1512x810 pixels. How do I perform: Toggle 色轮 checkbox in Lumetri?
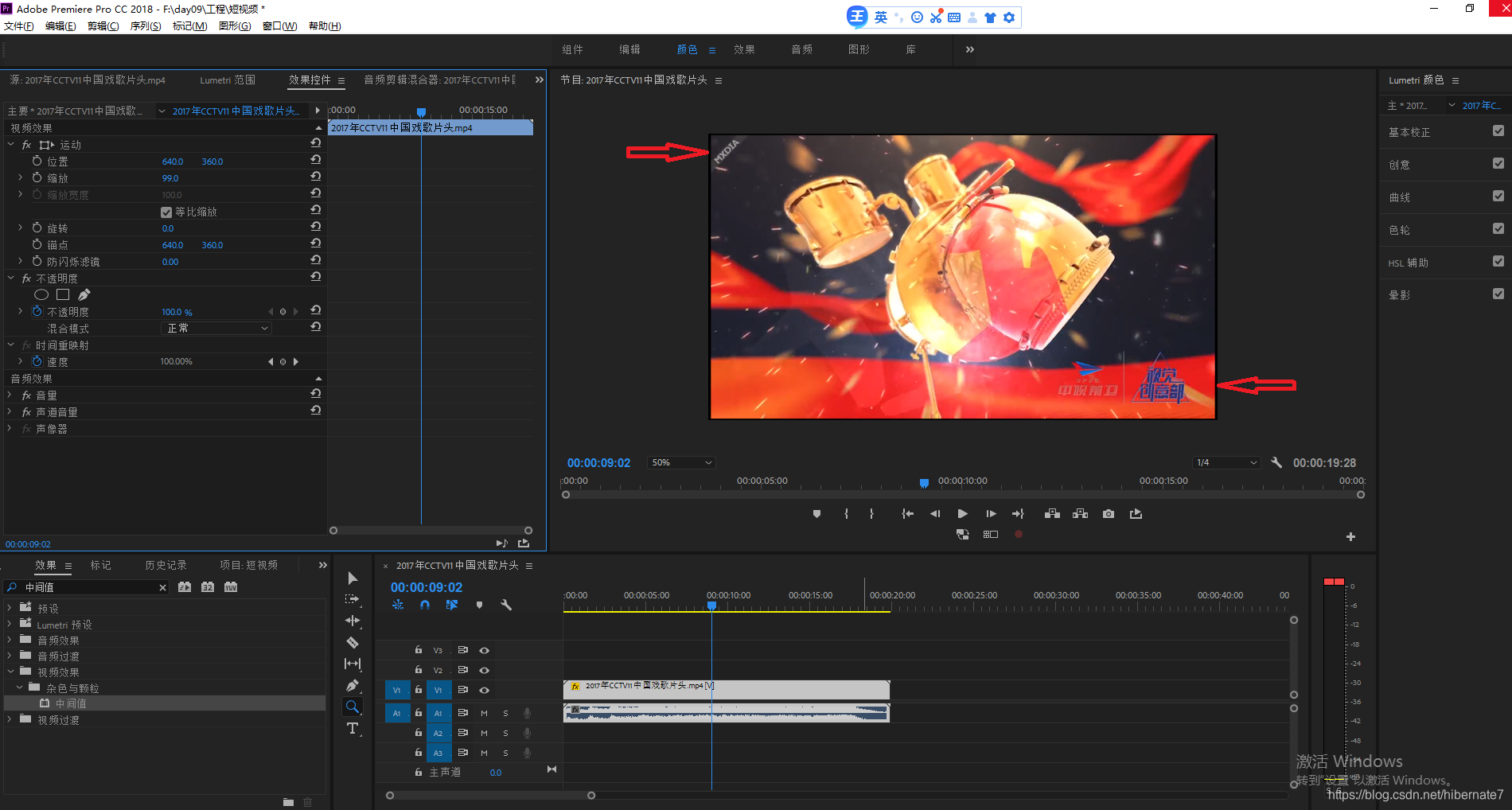1498,229
